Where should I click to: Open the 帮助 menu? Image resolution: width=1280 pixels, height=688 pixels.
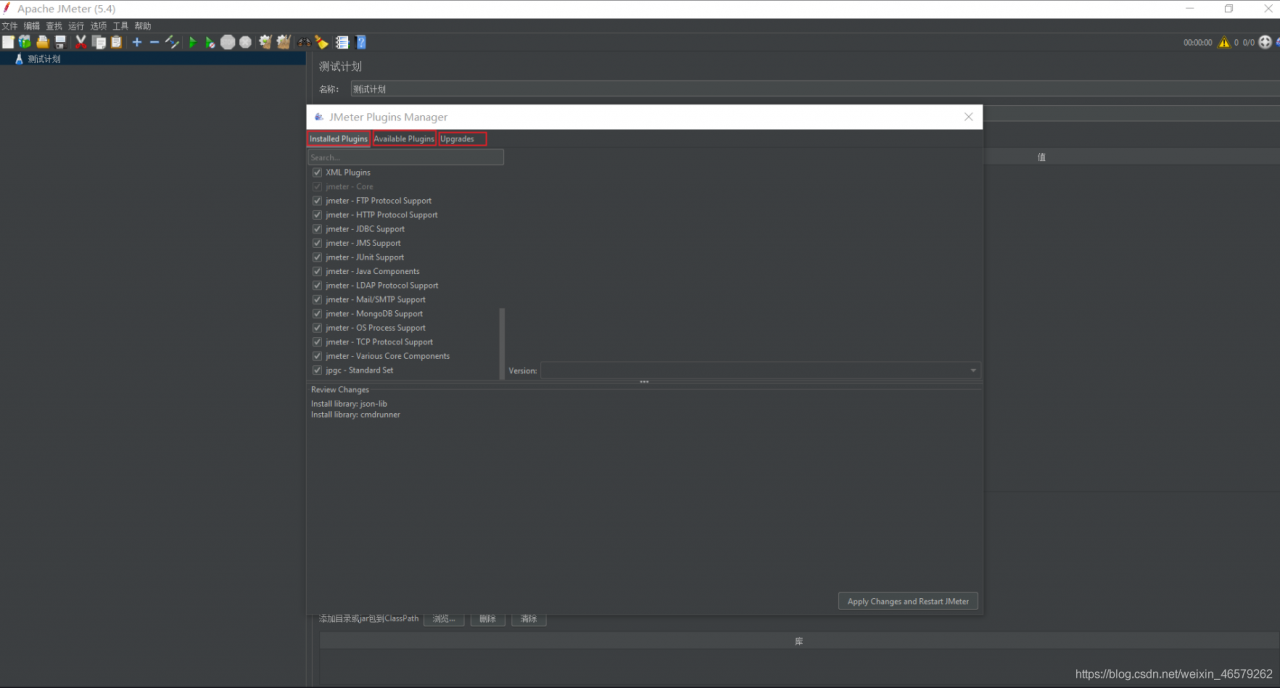[x=143, y=26]
